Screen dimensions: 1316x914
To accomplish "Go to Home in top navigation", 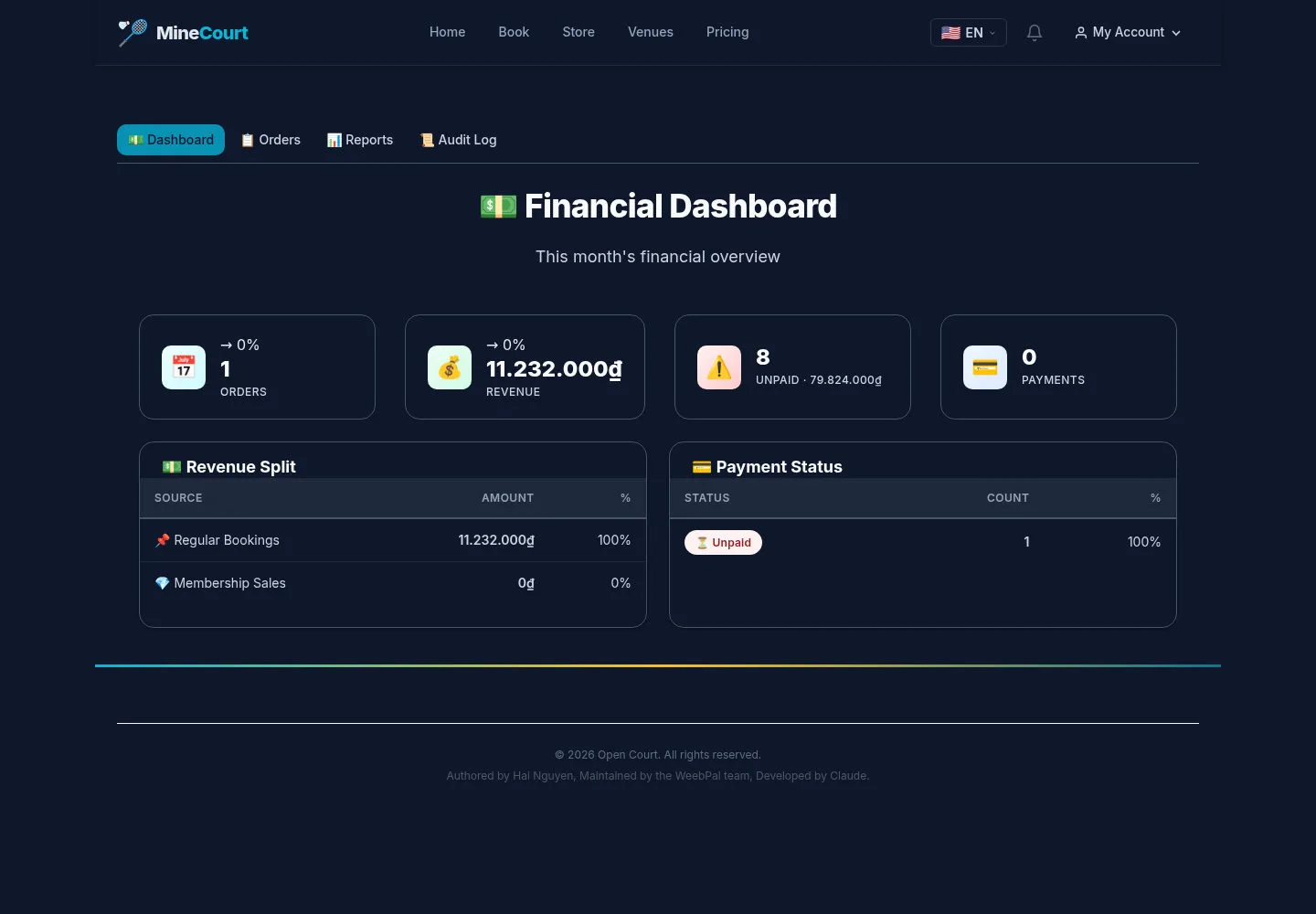I will tap(448, 32).
